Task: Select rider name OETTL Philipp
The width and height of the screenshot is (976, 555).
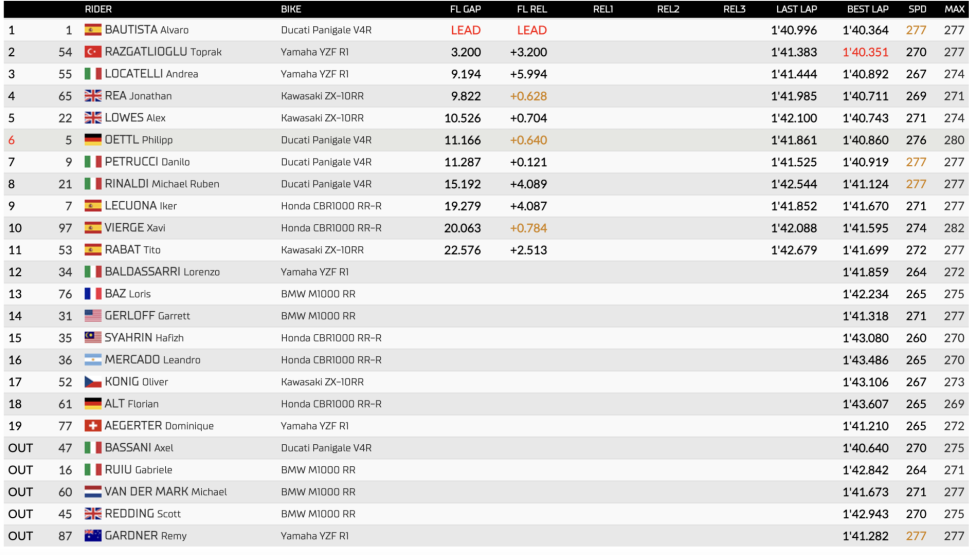Action: pyautogui.click(x=139, y=140)
